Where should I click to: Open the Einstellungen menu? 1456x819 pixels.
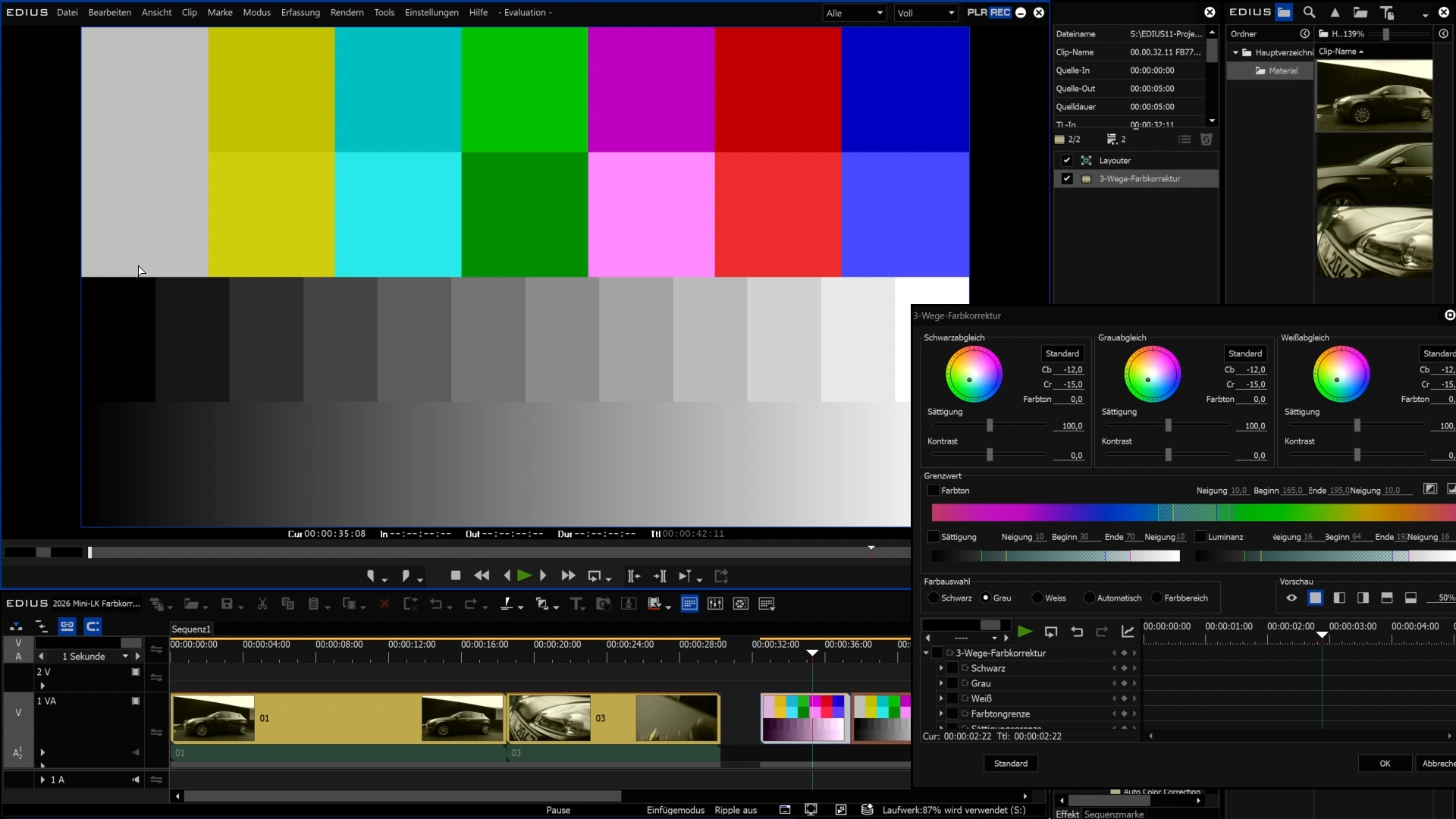pos(431,13)
